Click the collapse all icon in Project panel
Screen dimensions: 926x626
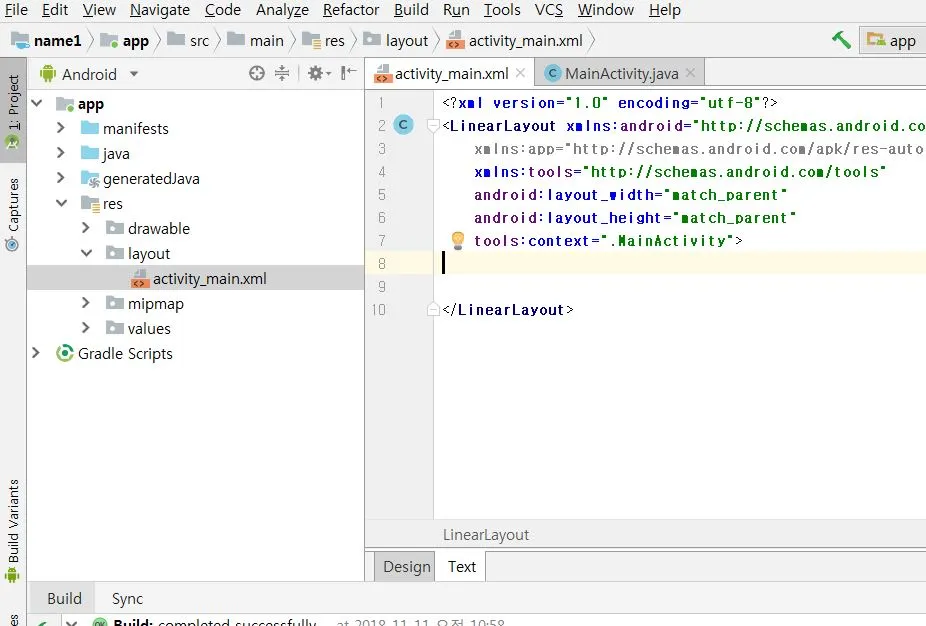point(282,73)
